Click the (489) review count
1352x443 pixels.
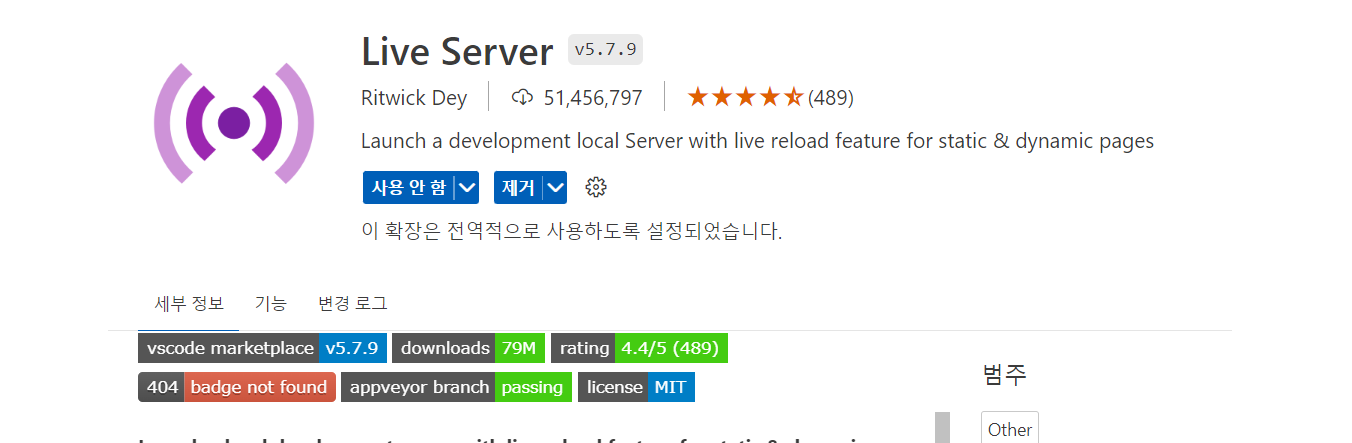click(x=831, y=98)
